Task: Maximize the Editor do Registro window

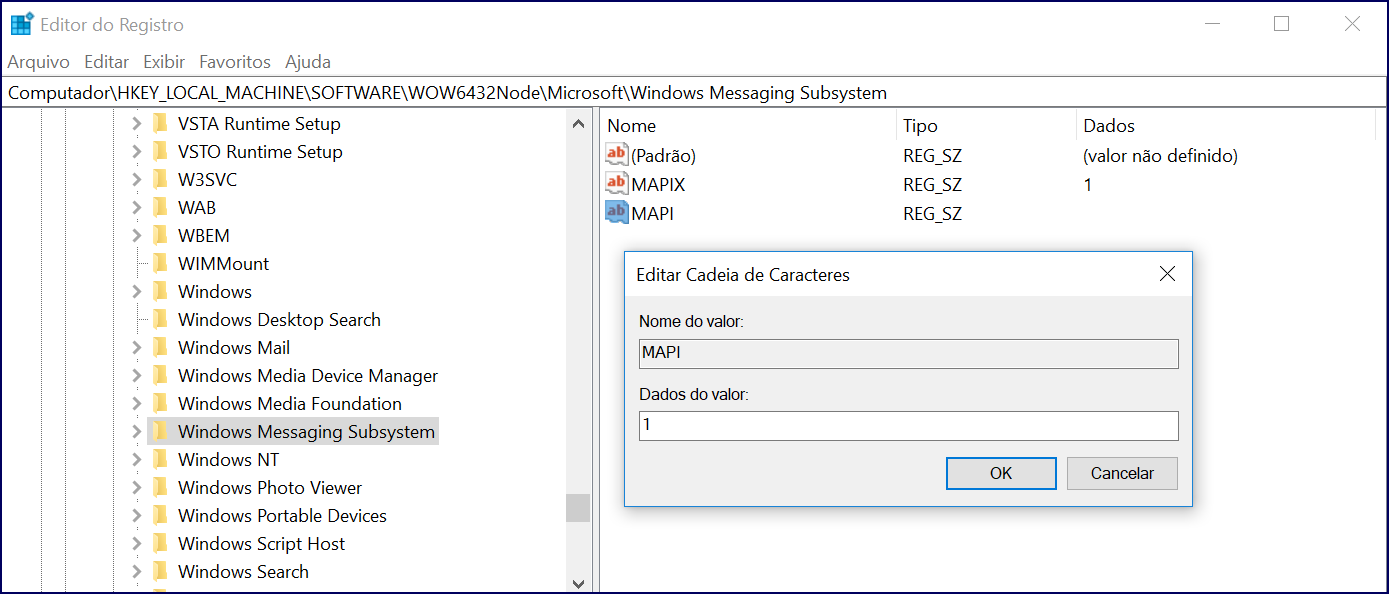Action: pyautogui.click(x=1281, y=24)
